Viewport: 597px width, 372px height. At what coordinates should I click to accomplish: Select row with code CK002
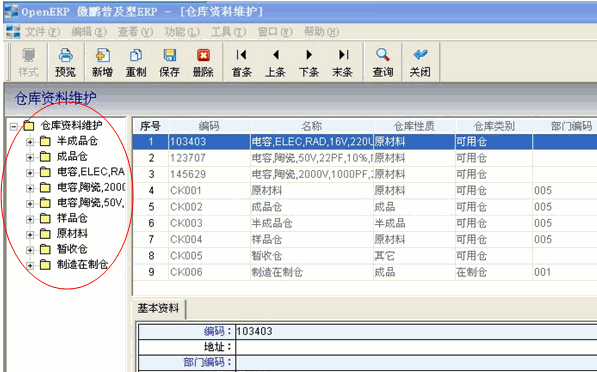click(365, 207)
